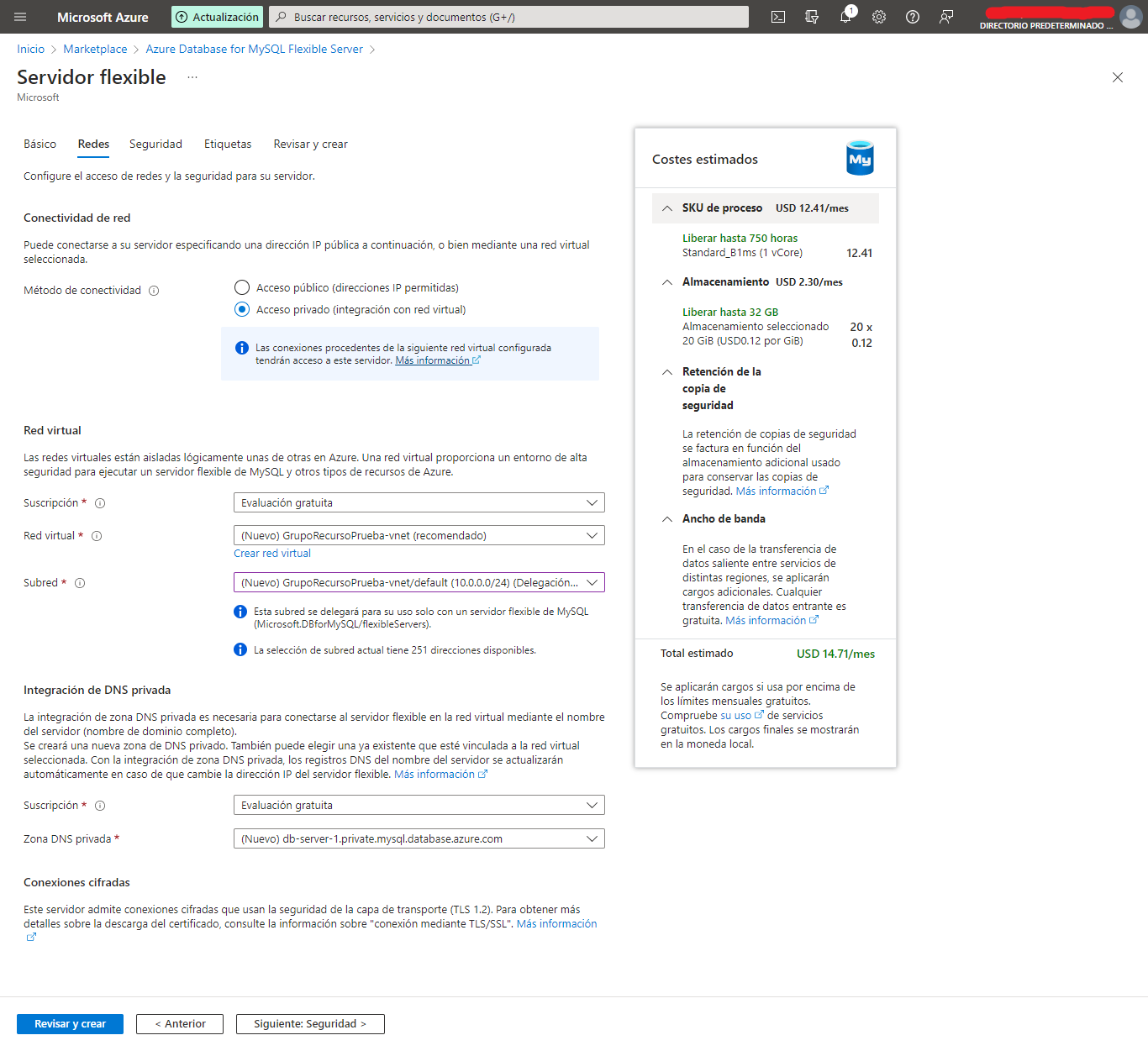Screen dimensions: 1148x1051
Task: Open Más información under backup retention
Action: pyautogui.click(x=782, y=491)
